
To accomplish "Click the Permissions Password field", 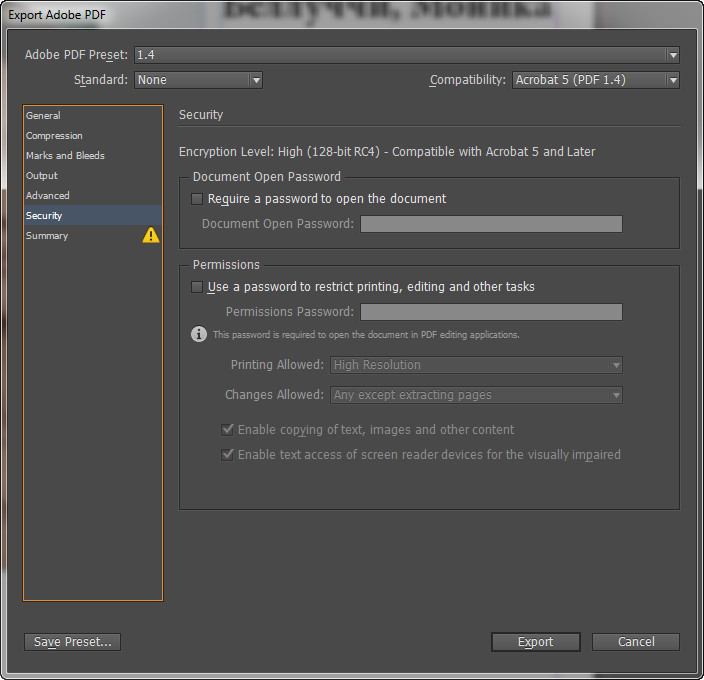I will click(491, 312).
